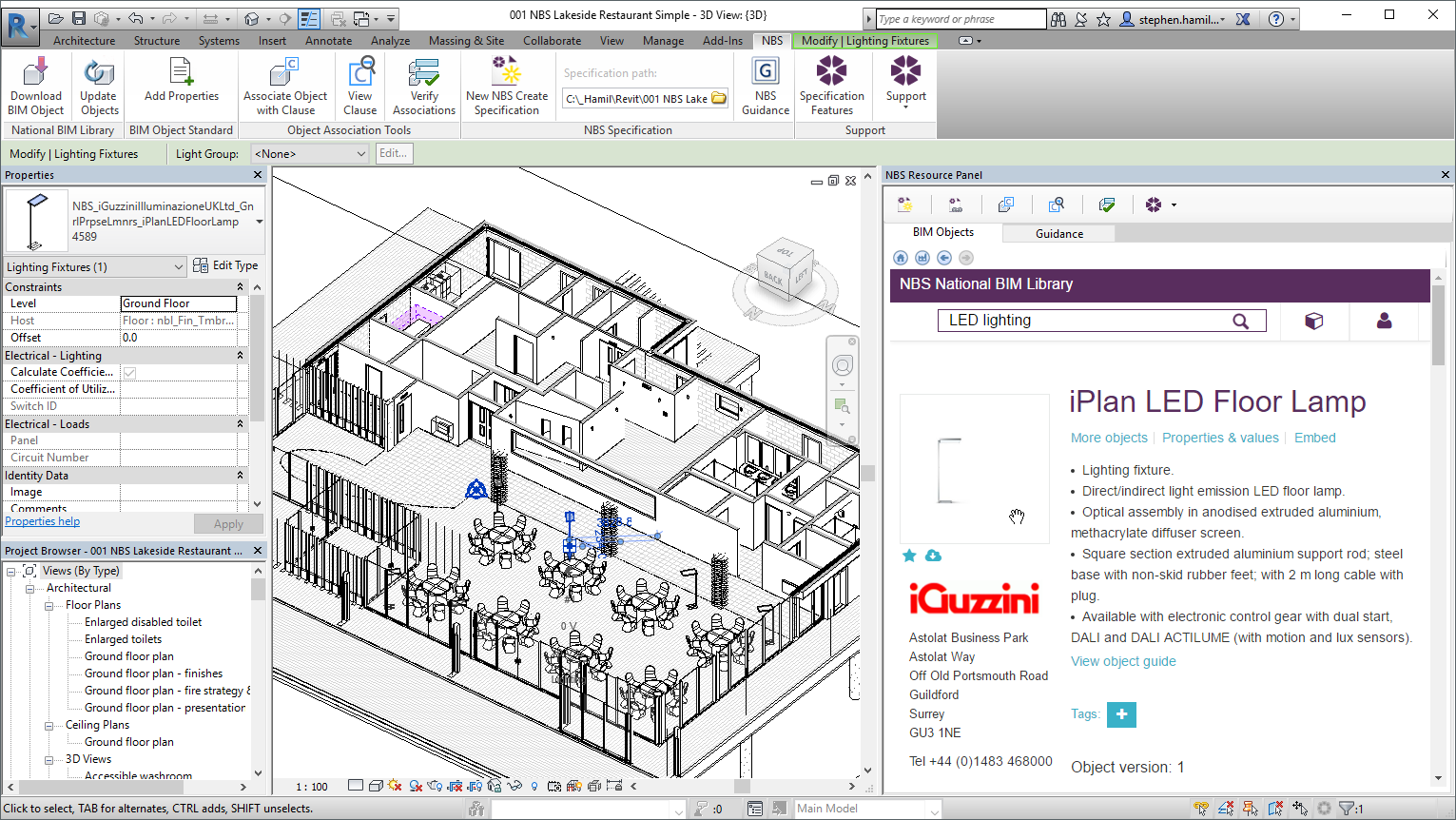Open the Default 3D View house icon
This screenshot has height=820, width=1456.
[250, 16]
